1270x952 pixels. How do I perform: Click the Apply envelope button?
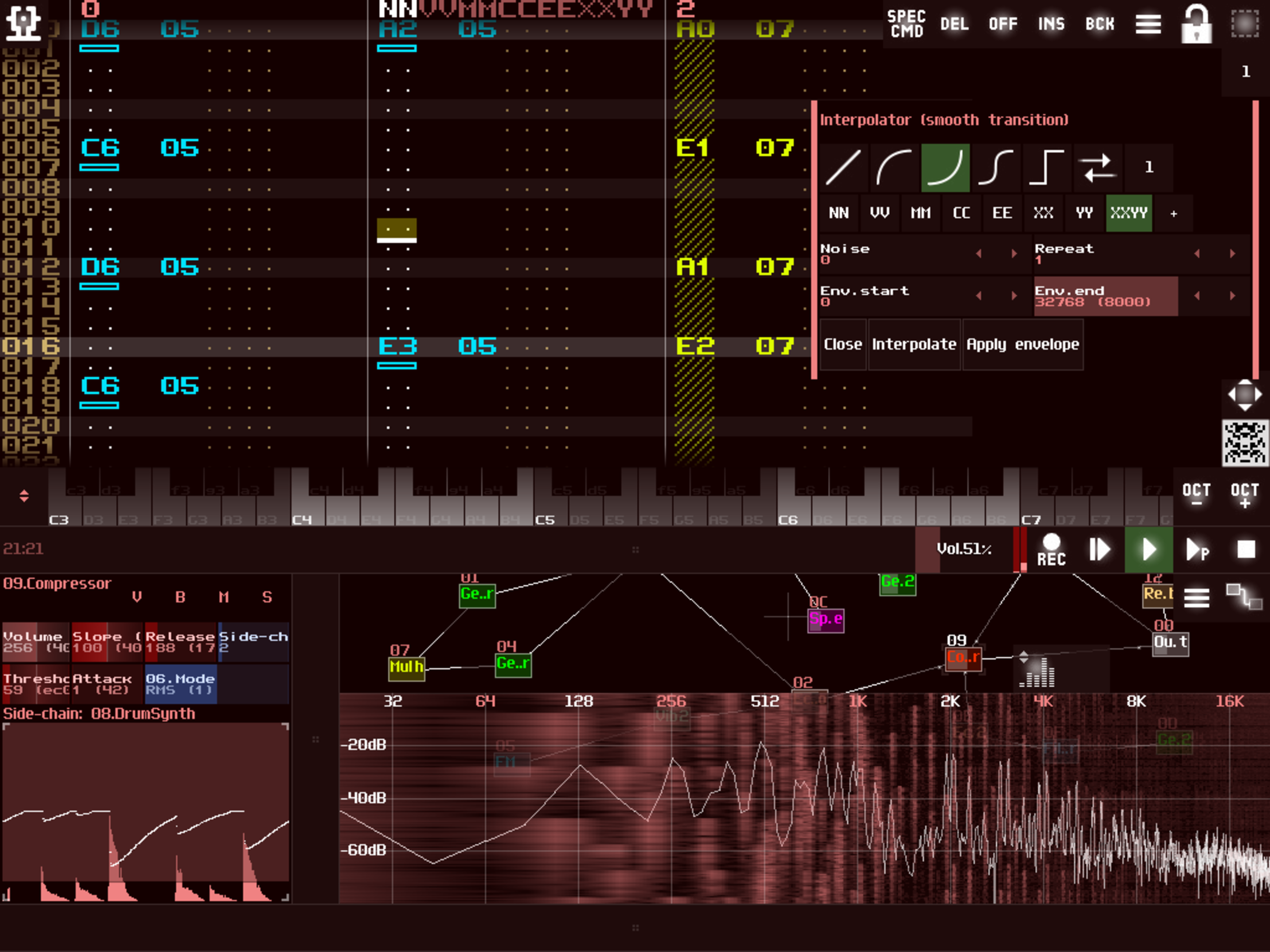[x=1023, y=344]
